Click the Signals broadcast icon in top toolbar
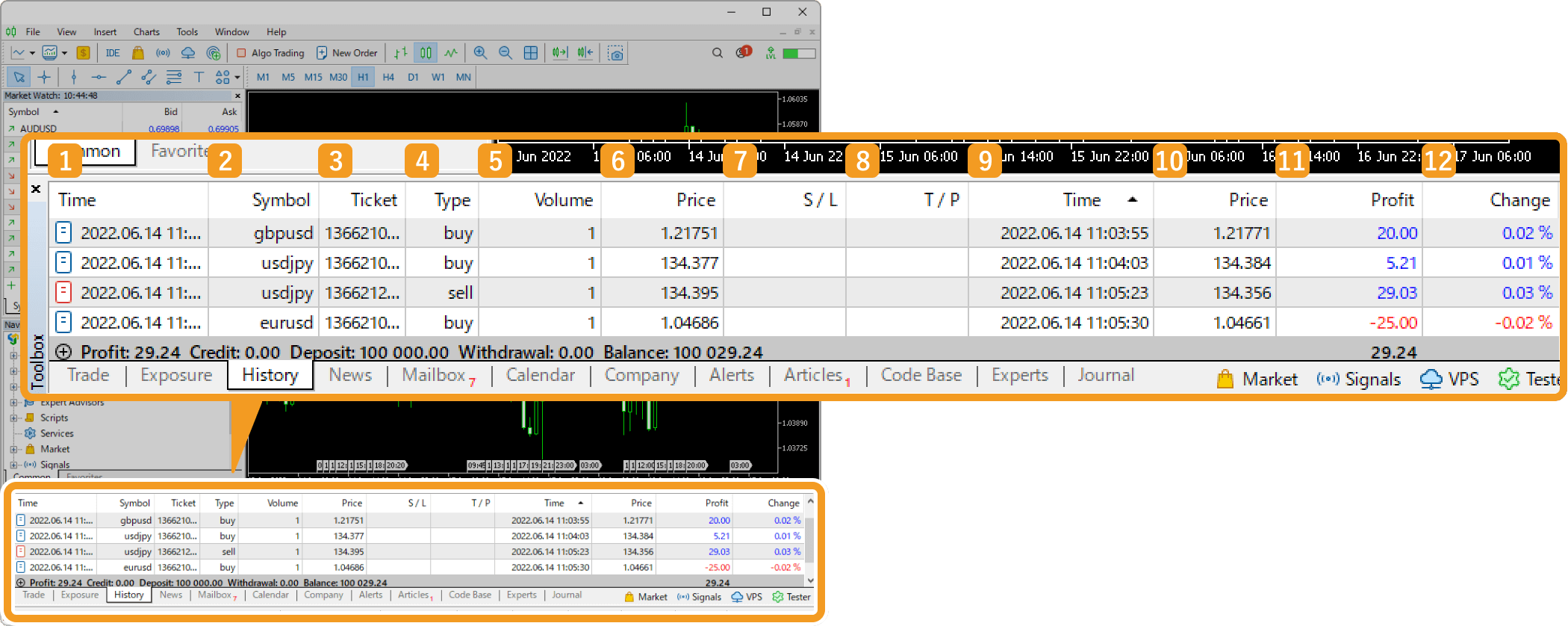Screen dimensions: 1568x626 [163, 53]
